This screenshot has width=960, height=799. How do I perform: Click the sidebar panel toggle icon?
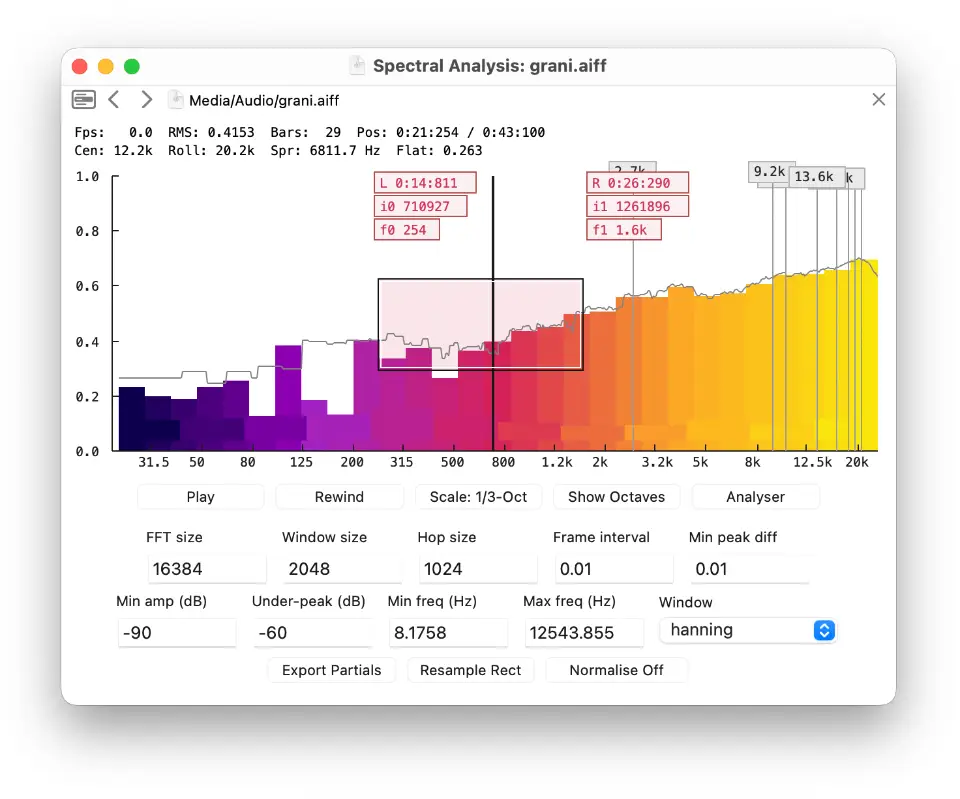(84, 99)
